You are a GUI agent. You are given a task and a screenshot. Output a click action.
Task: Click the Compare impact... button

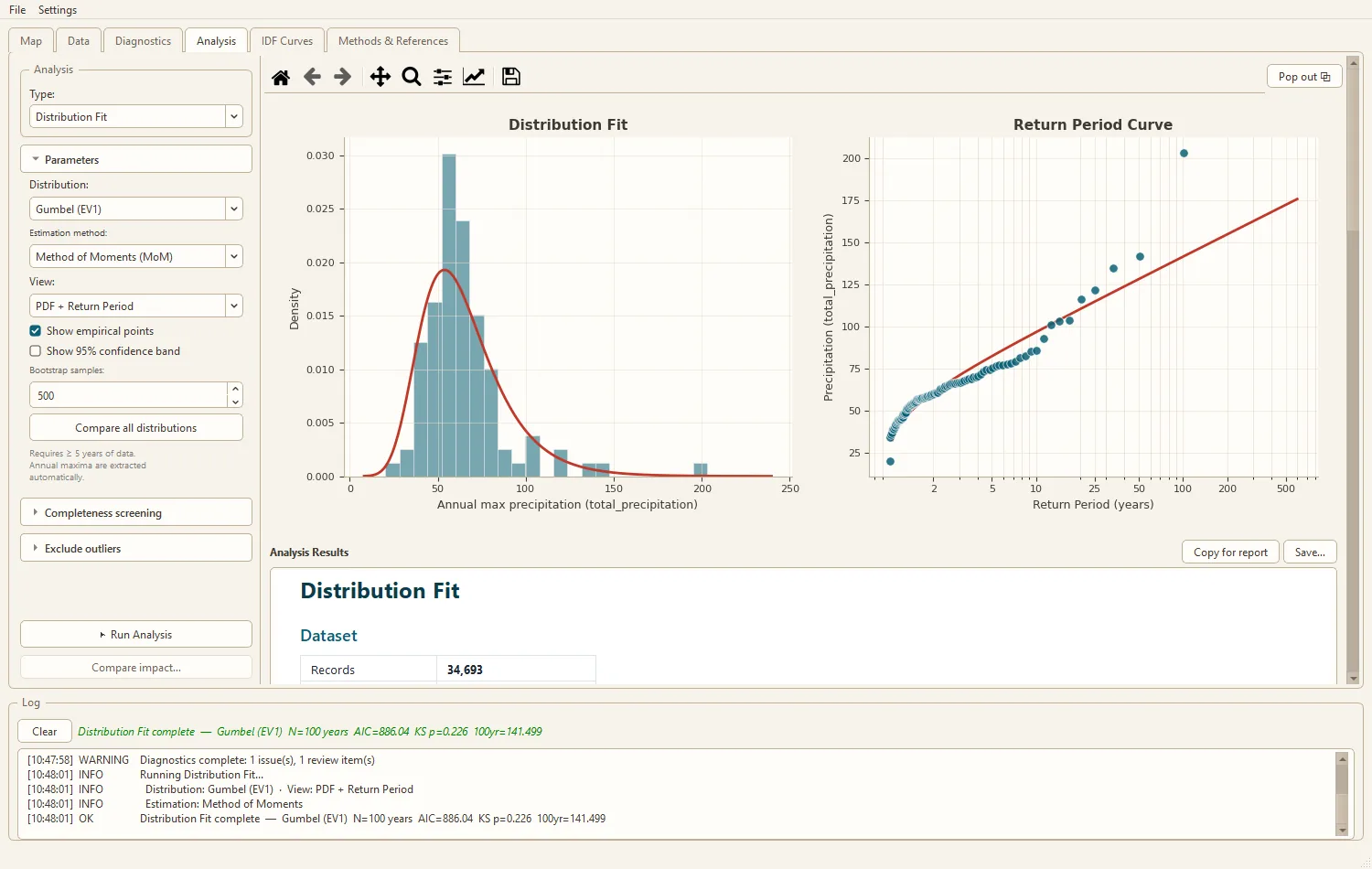point(135,668)
